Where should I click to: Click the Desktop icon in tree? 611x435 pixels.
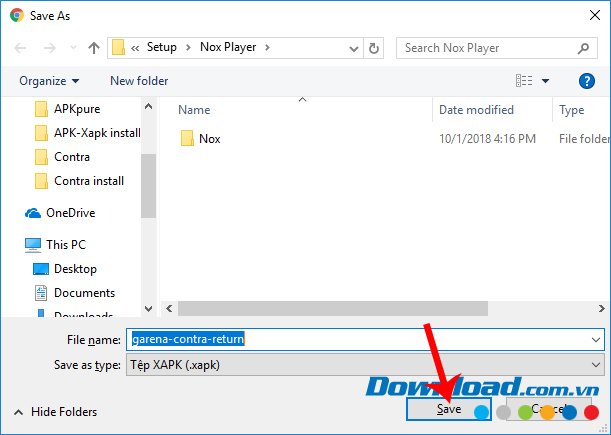tap(41, 269)
